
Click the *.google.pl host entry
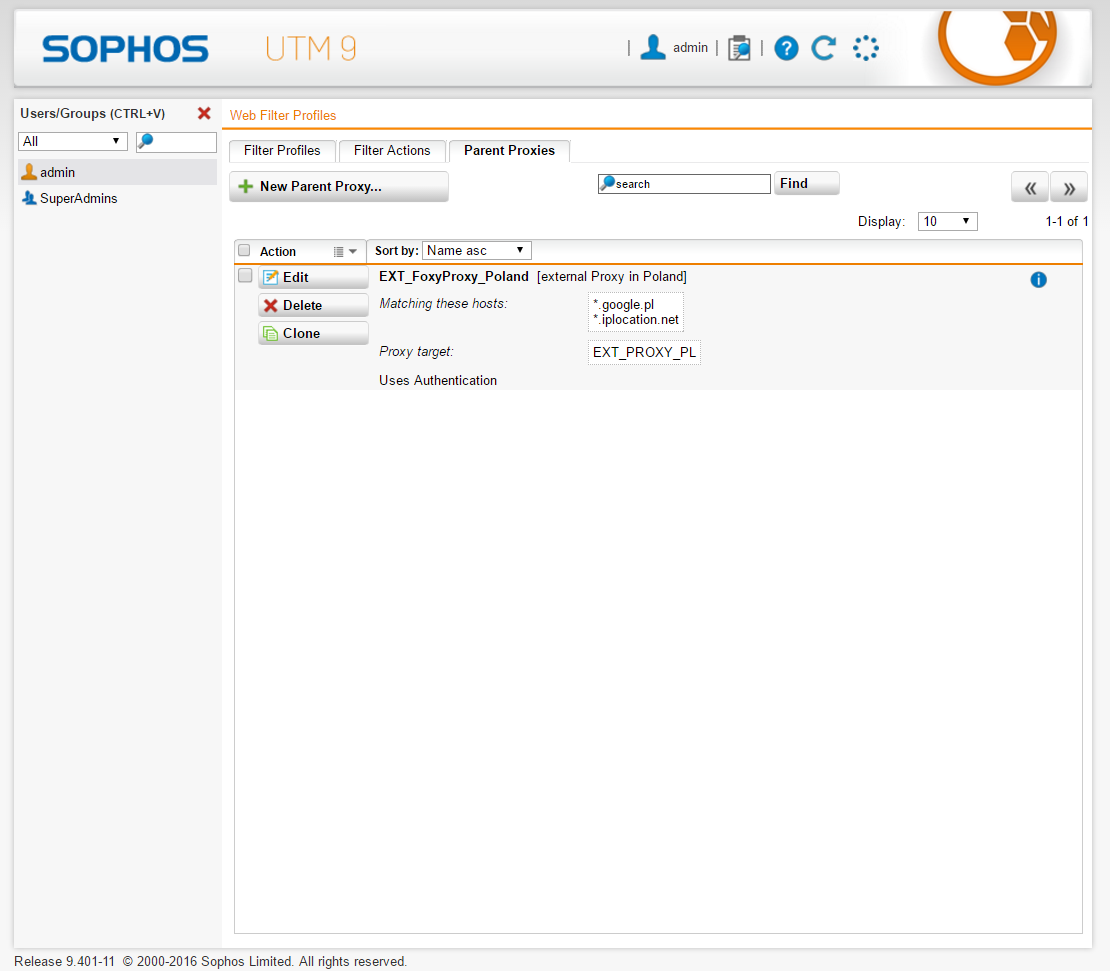(x=624, y=304)
